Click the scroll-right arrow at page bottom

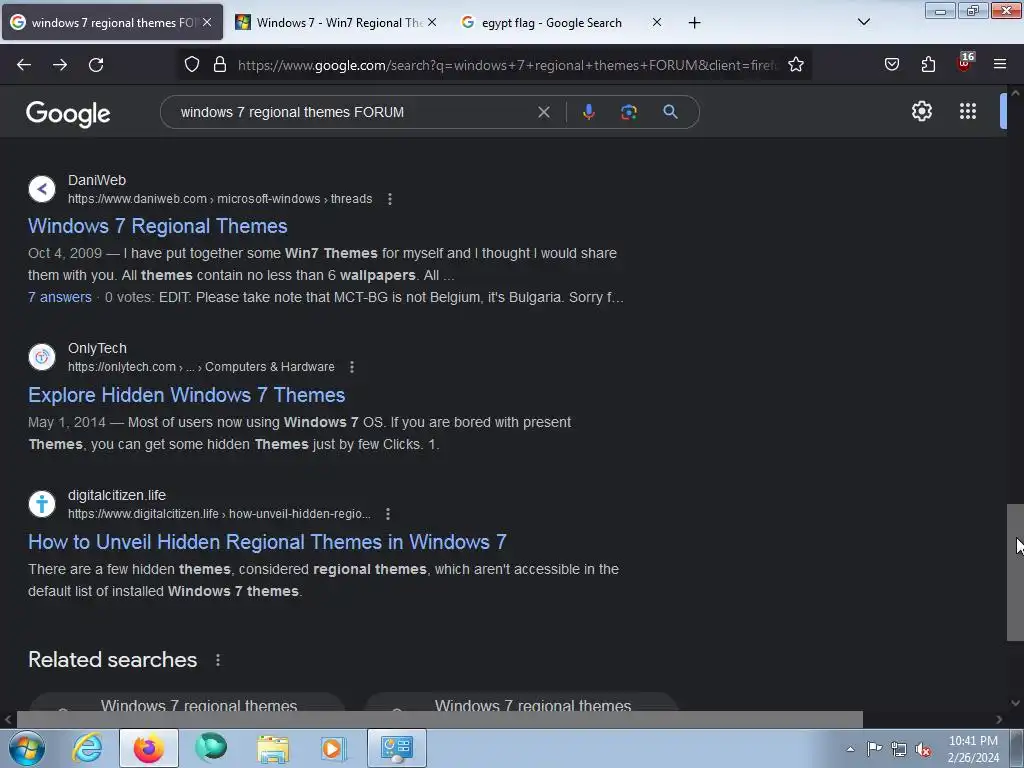999,719
